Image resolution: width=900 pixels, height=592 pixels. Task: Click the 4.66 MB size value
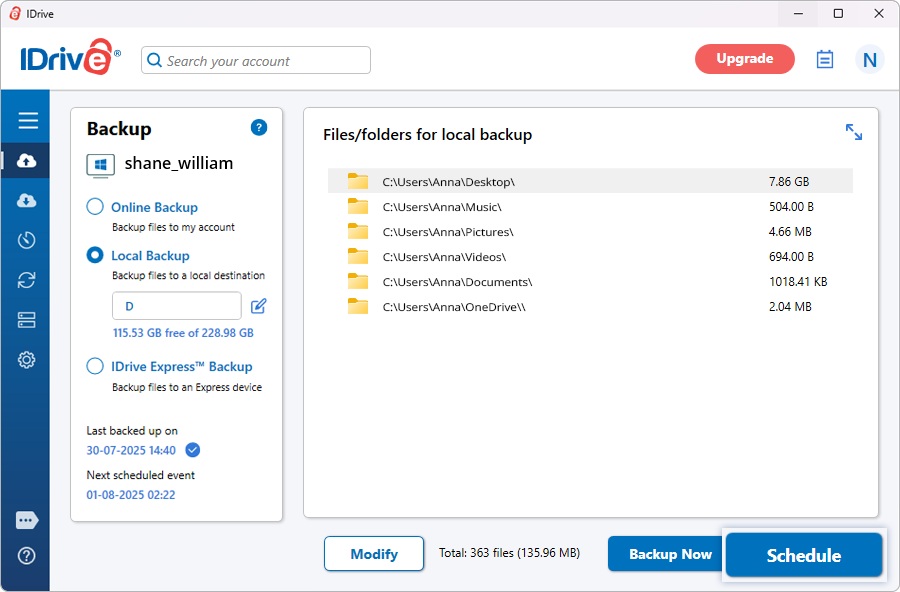[x=790, y=232]
